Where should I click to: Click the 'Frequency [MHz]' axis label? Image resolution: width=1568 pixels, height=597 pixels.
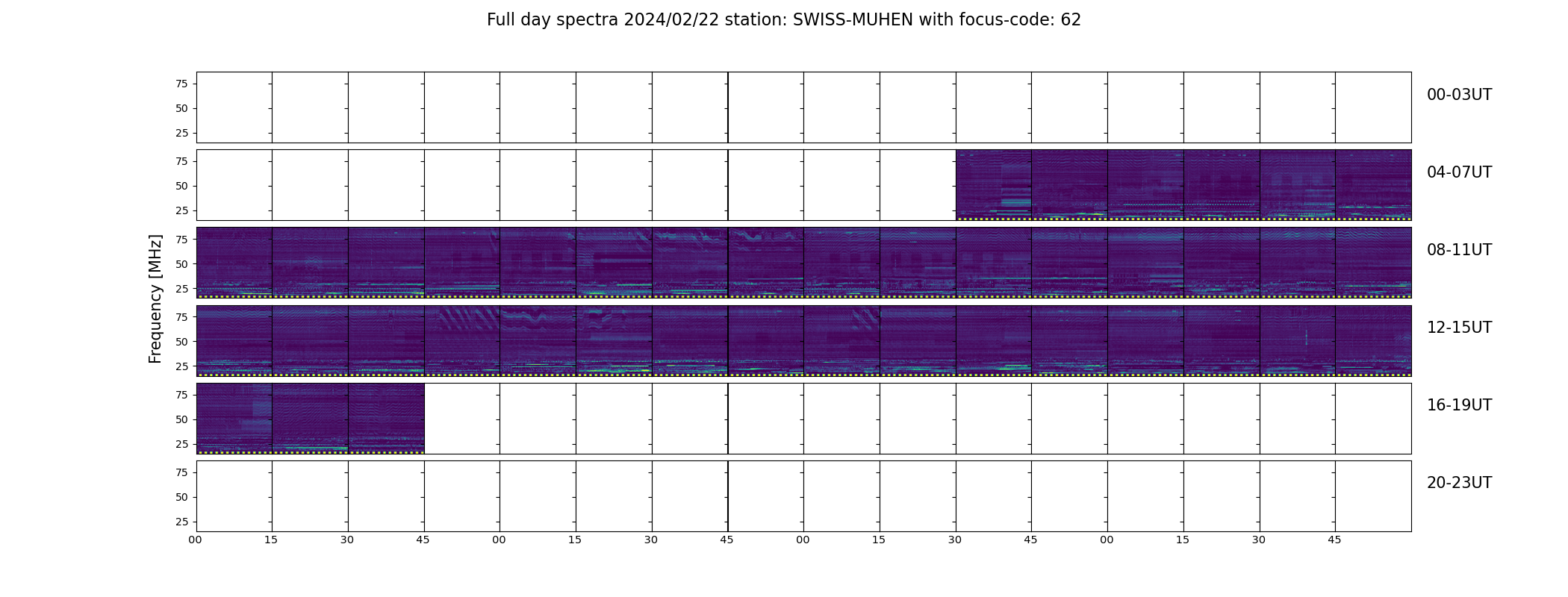point(155,298)
